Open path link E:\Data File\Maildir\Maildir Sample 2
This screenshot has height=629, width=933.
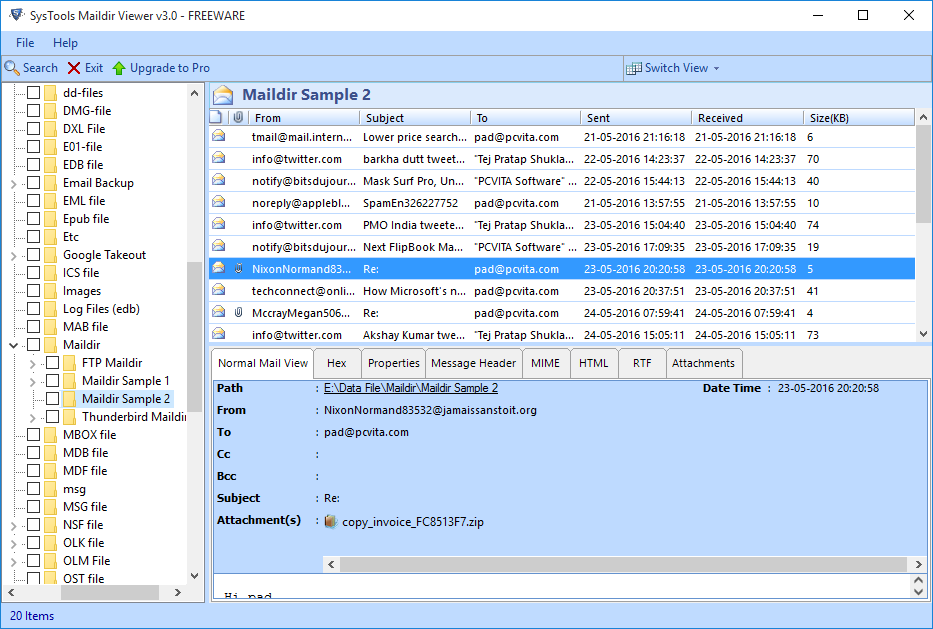[411, 388]
